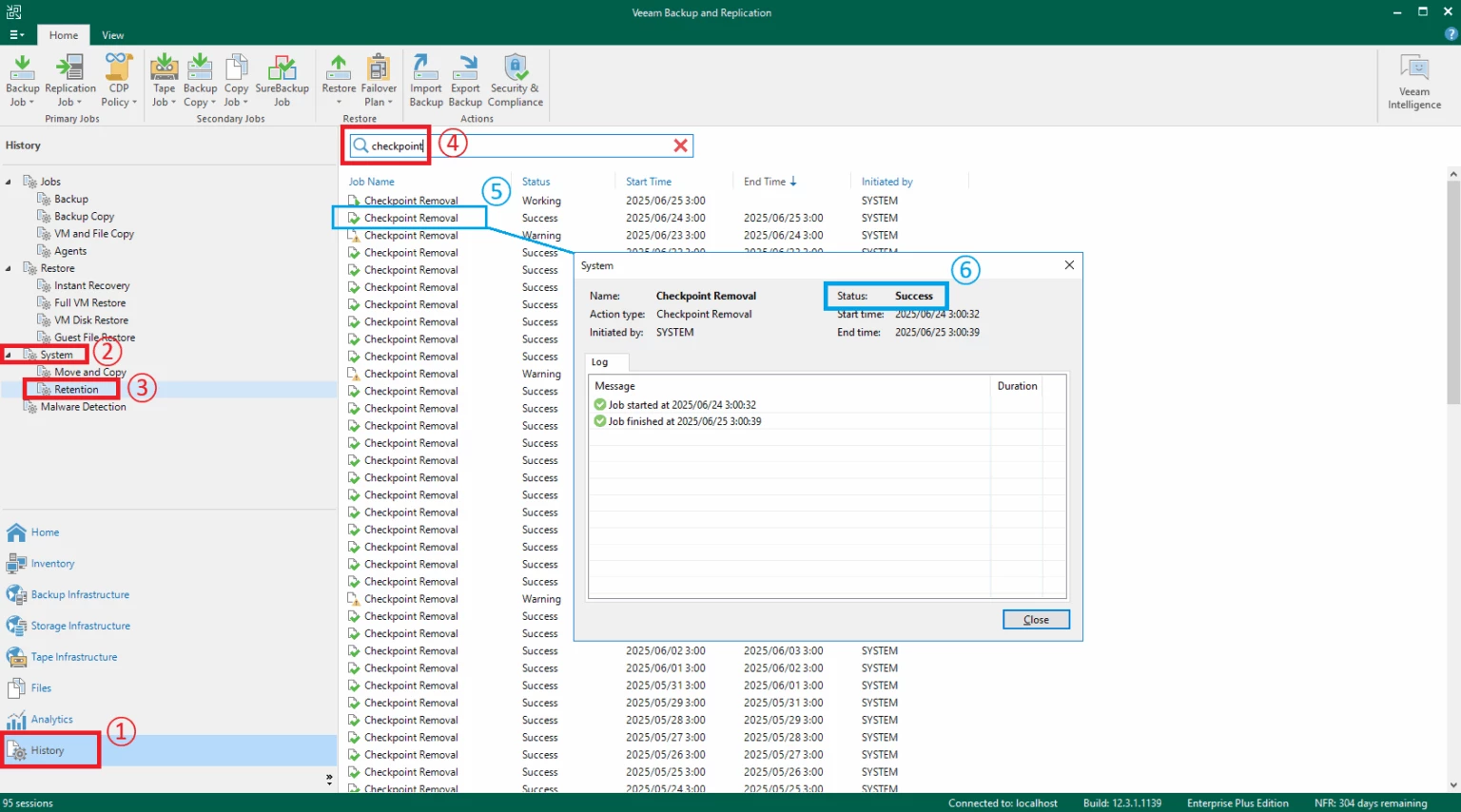Go to the Inventory view
1461x812 pixels.
coord(52,563)
